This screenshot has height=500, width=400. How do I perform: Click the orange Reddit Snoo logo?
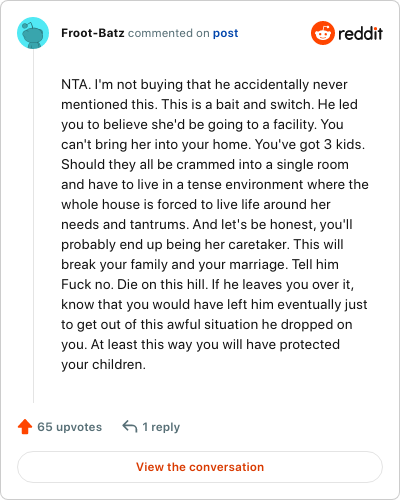[323, 33]
